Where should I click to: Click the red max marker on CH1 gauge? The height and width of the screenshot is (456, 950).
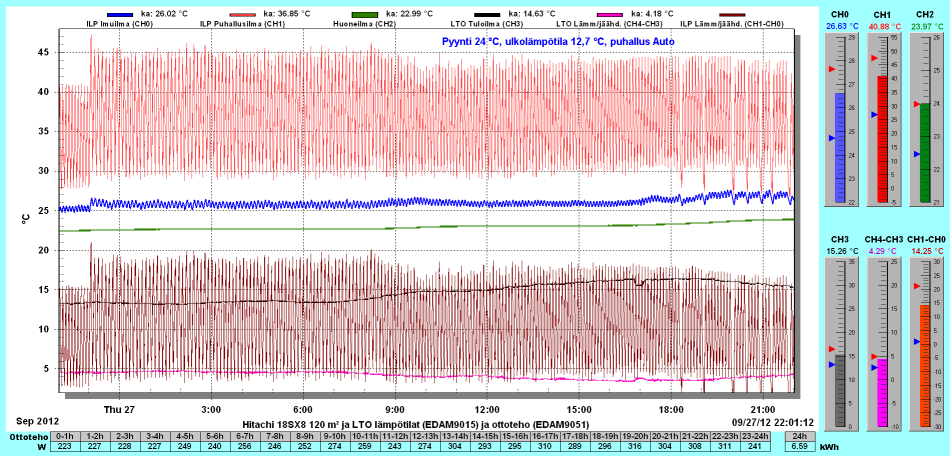pos(872,59)
